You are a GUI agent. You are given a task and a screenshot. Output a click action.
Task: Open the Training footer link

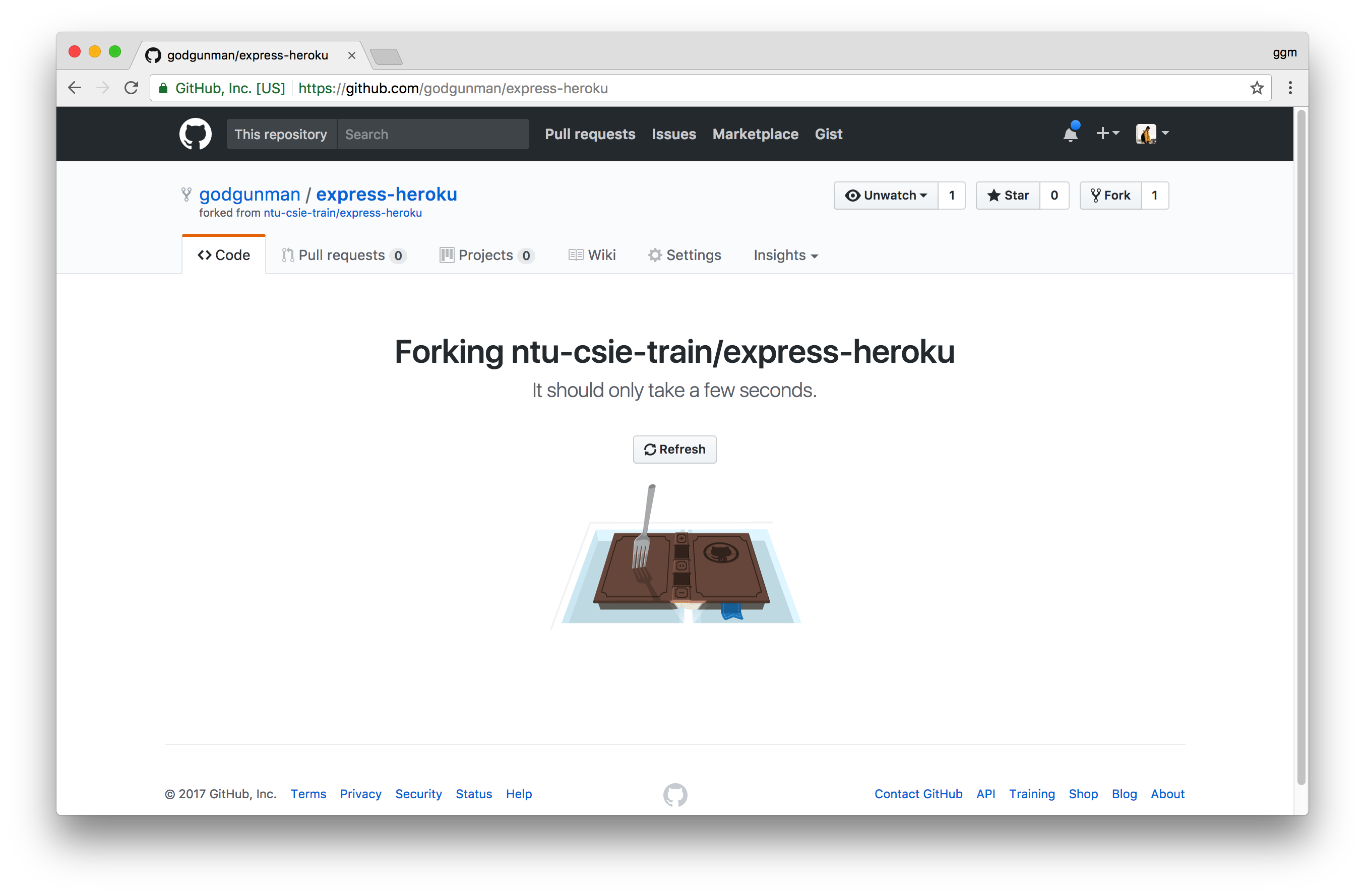1032,794
